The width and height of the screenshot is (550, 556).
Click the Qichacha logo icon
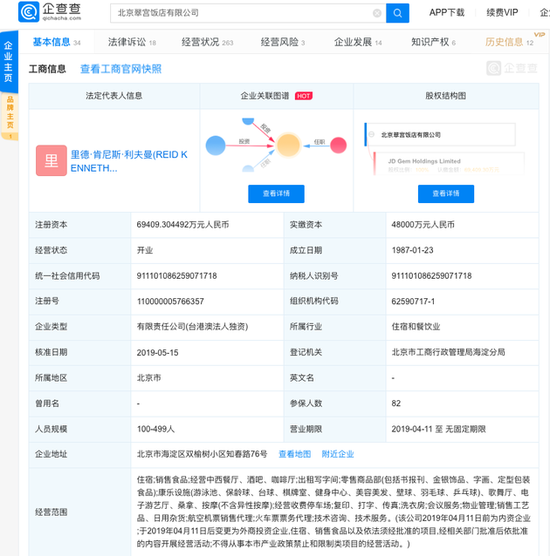pos(28,12)
